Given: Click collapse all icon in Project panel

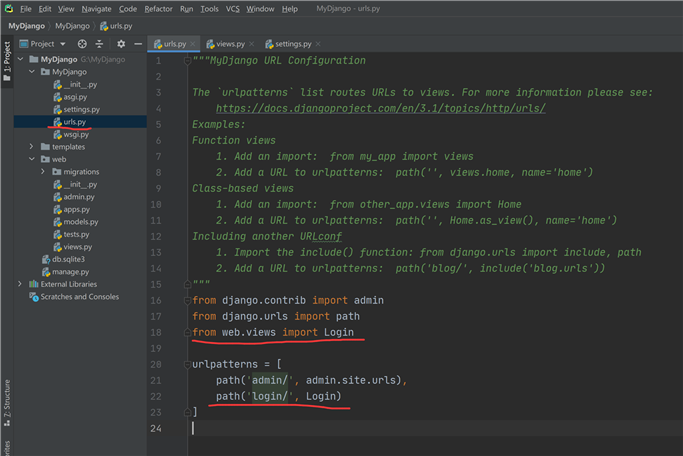Looking at the screenshot, I should 99,44.
